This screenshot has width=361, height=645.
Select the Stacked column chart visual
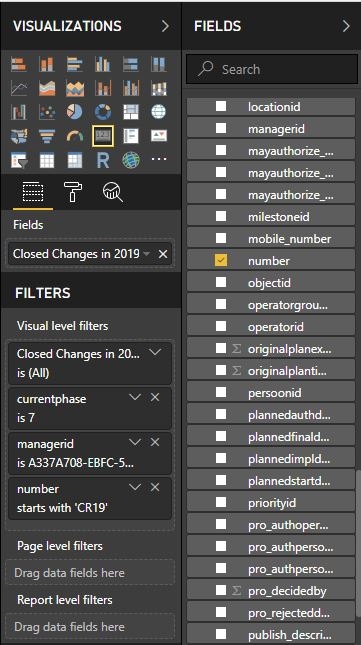[46, 64]
